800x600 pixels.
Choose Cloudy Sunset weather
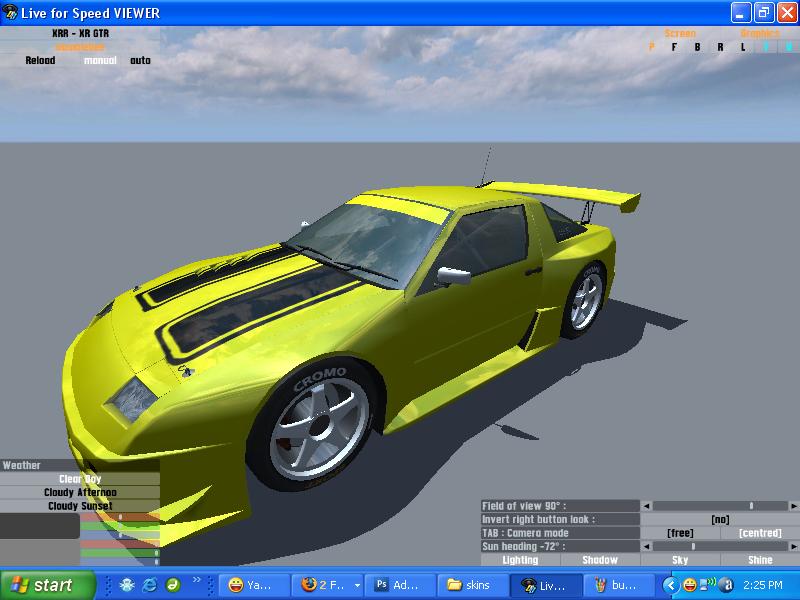80,506
